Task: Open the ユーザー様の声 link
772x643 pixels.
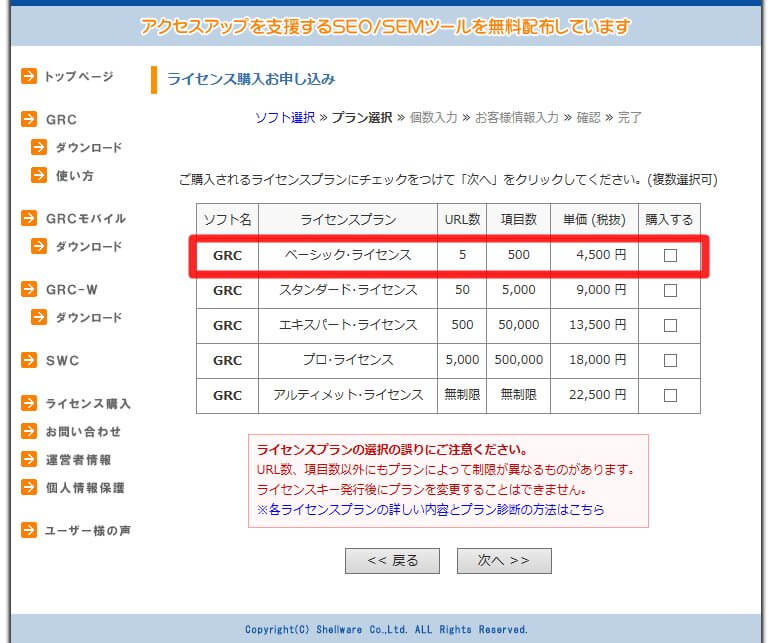Action: click(x=88, y=531)
